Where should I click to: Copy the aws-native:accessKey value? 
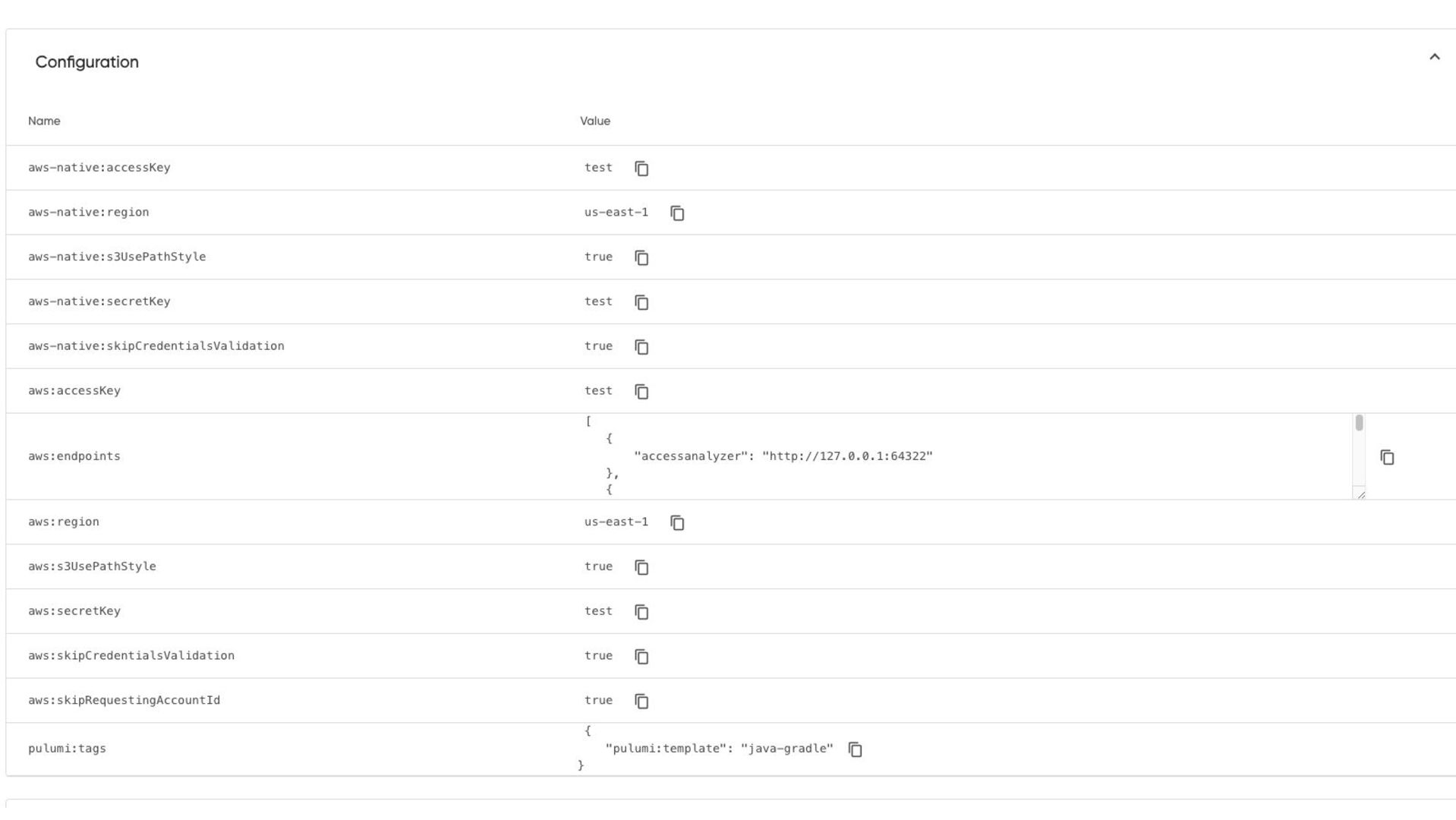[x=641, y=169]
